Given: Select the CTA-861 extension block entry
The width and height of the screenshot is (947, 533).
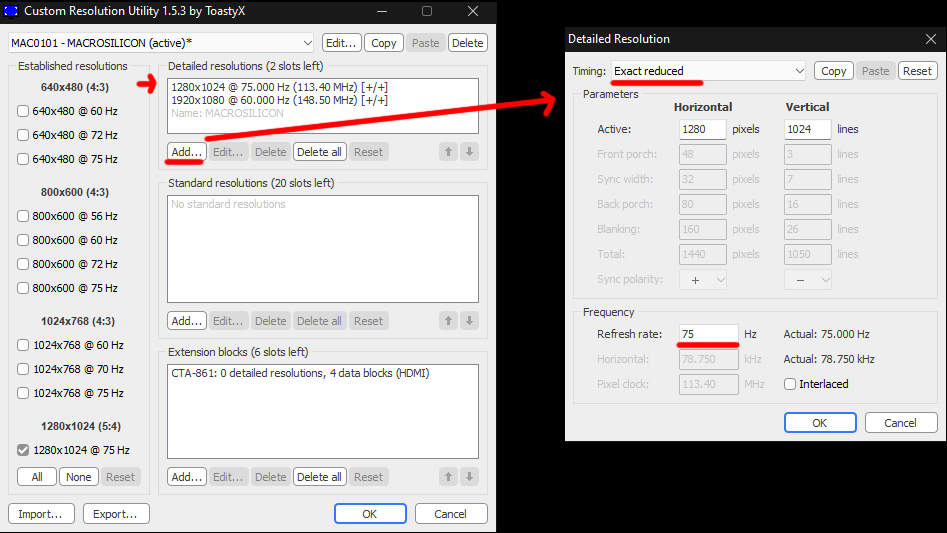Looking at the screenshot, I should point(300,373).
